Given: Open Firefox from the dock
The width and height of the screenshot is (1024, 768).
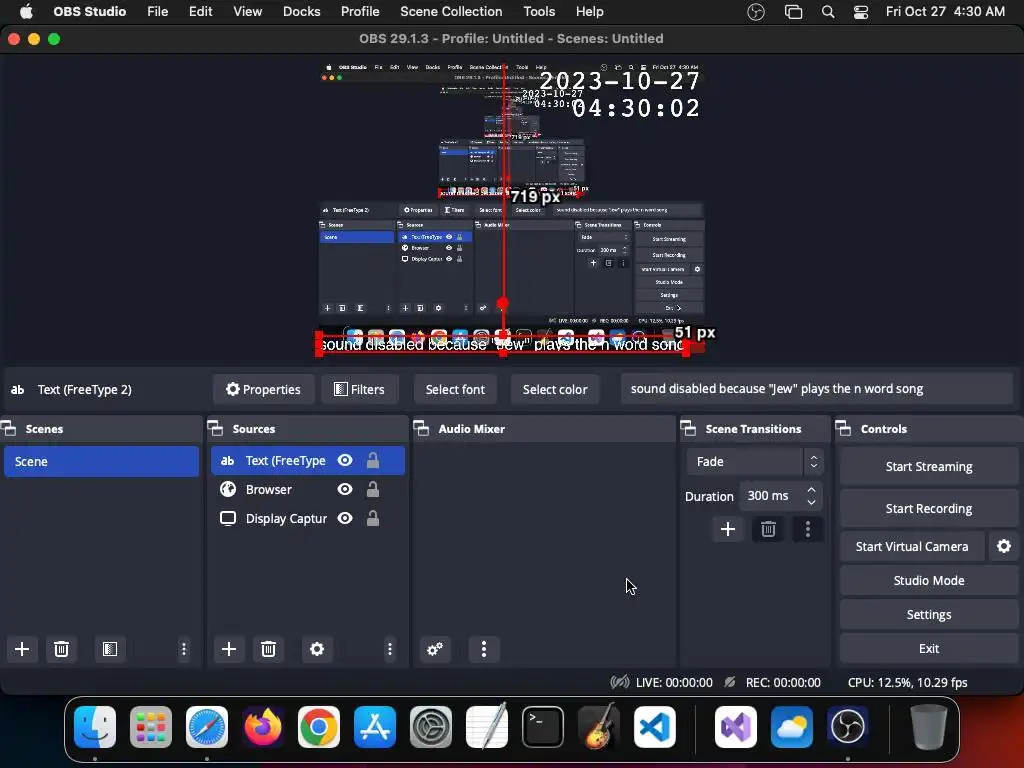Looking at the screenshot, I should point(263,727).
